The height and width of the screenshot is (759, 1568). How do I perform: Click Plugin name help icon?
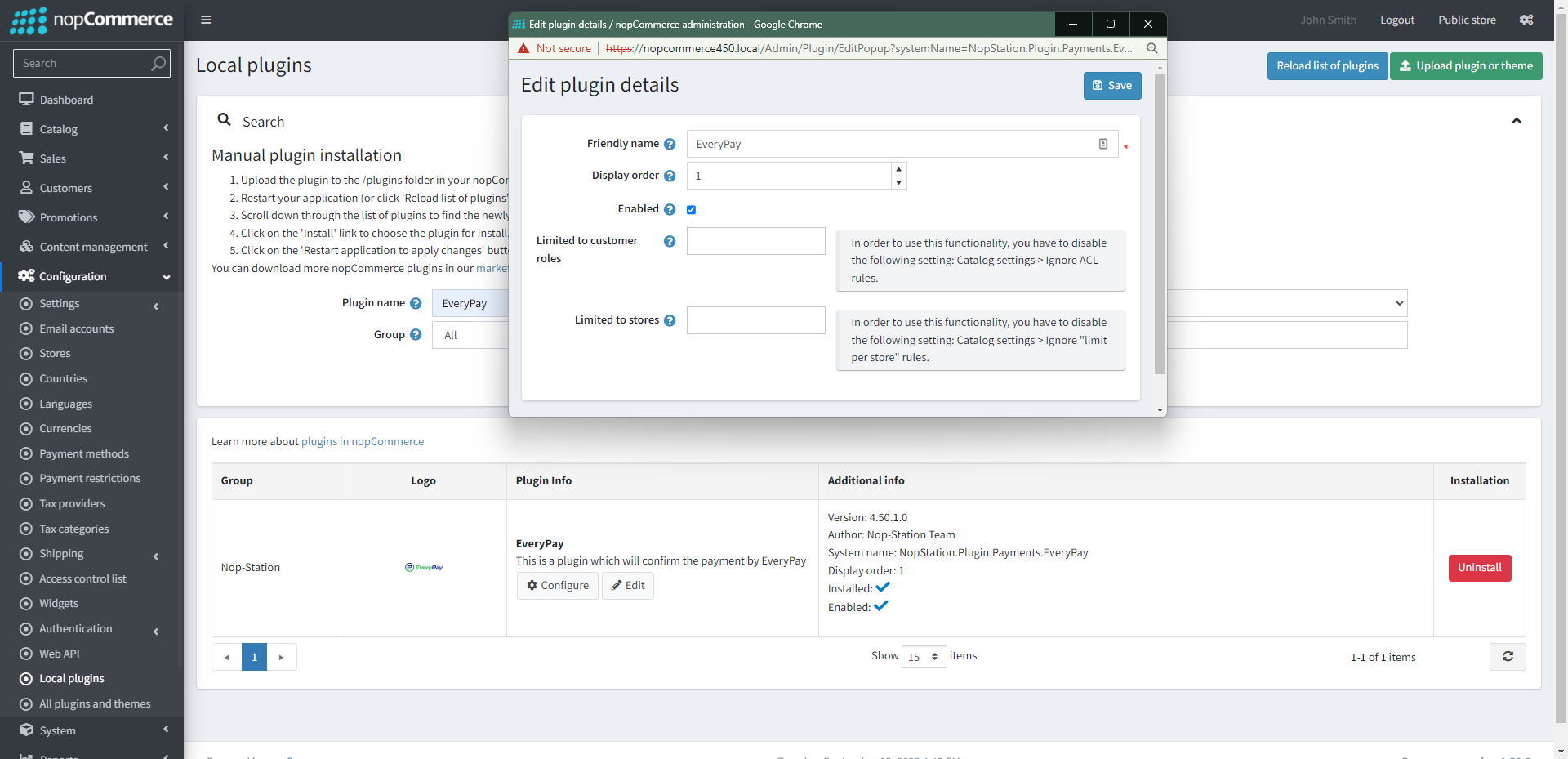point(416,303)
